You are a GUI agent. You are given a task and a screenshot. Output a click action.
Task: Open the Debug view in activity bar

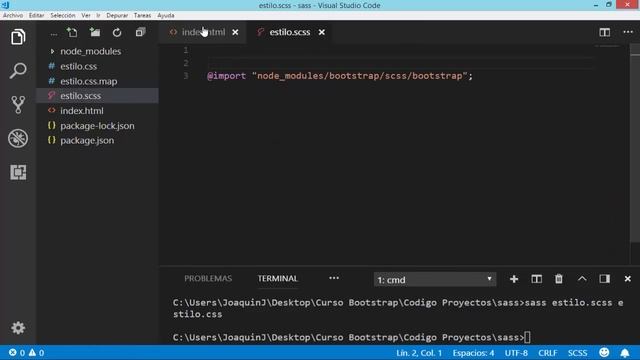(18, 138)
